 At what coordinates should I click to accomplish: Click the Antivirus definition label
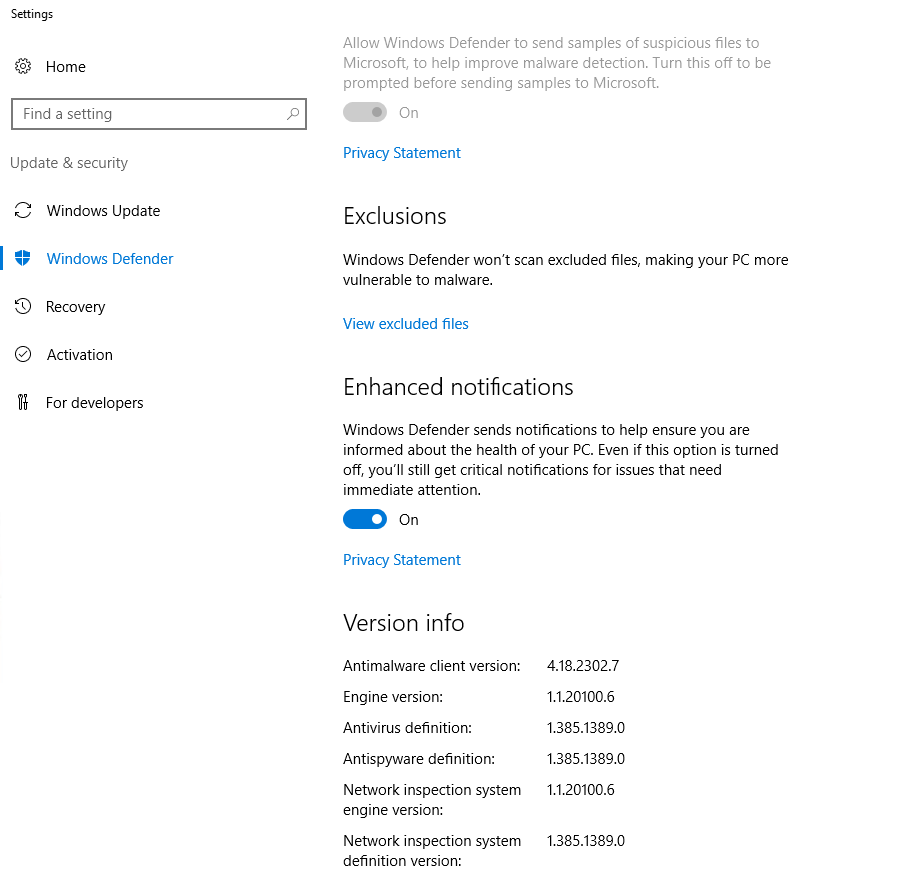coord(407,728)
